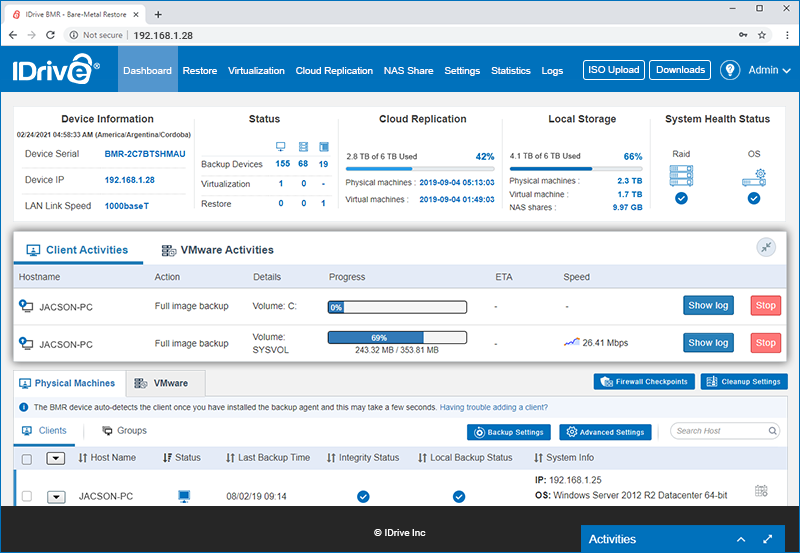
Task: Sort clients by Status column
Action: pyautogui.click(x=182, y=458)
